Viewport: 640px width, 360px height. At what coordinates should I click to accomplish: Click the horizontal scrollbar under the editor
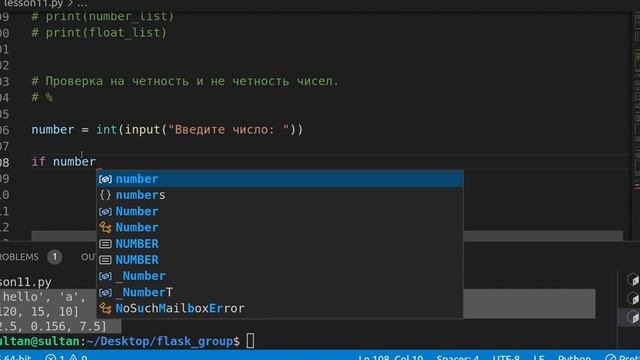(327, 236)
